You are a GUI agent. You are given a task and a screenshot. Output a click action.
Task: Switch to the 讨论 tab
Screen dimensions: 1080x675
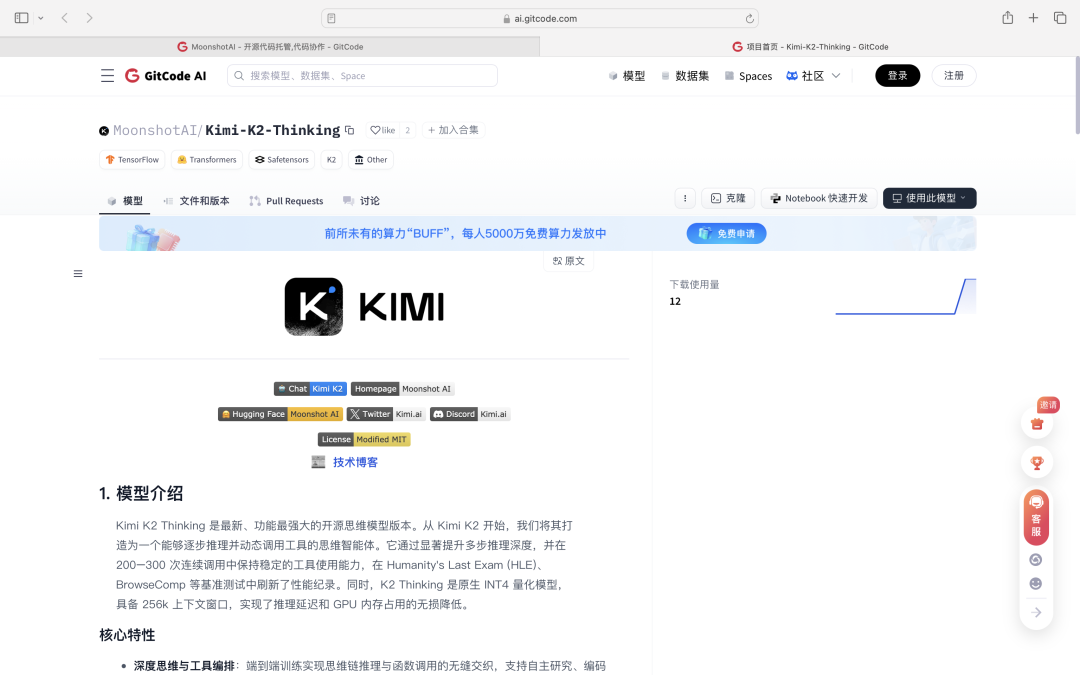pyautogui.click(x=361, y=201)
